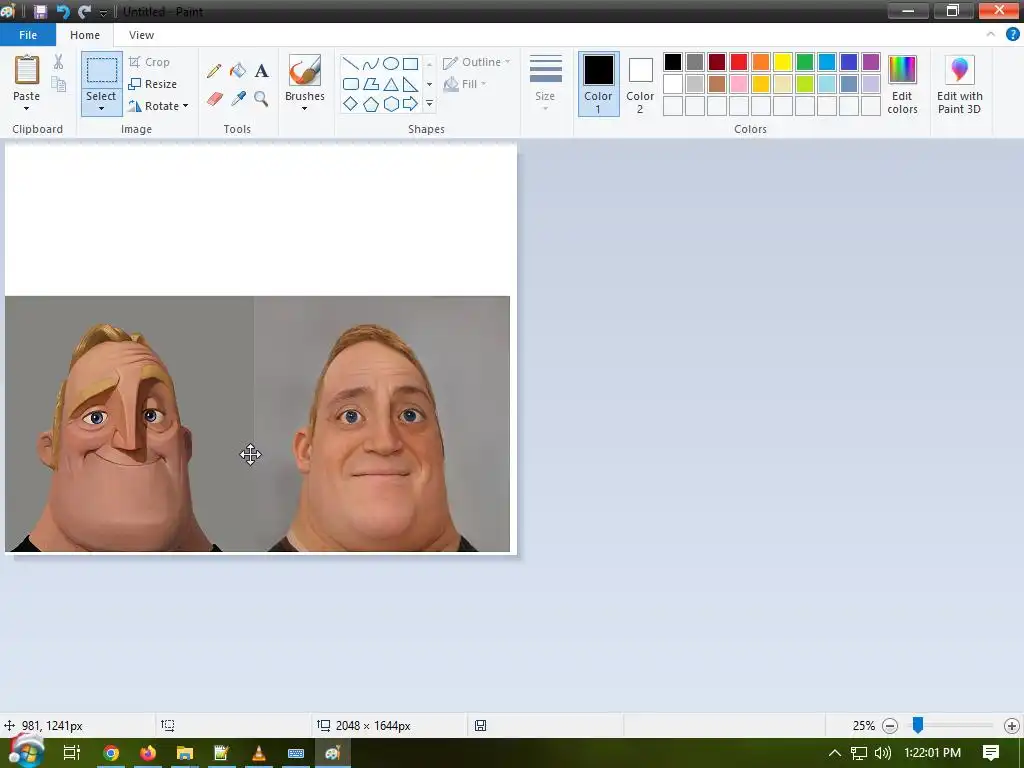Open Paint Help question mark
This screenshot has height=768, width=1024.
tap(1012, 35)
